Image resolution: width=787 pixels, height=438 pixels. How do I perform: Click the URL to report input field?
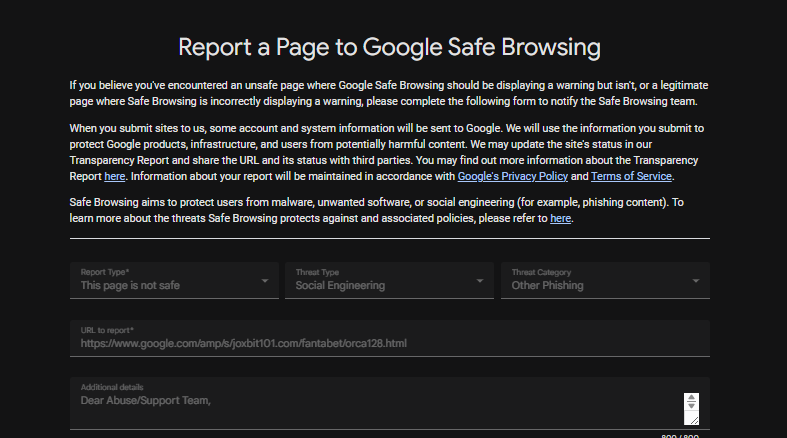pyautogui.click(x=389, y=338)
